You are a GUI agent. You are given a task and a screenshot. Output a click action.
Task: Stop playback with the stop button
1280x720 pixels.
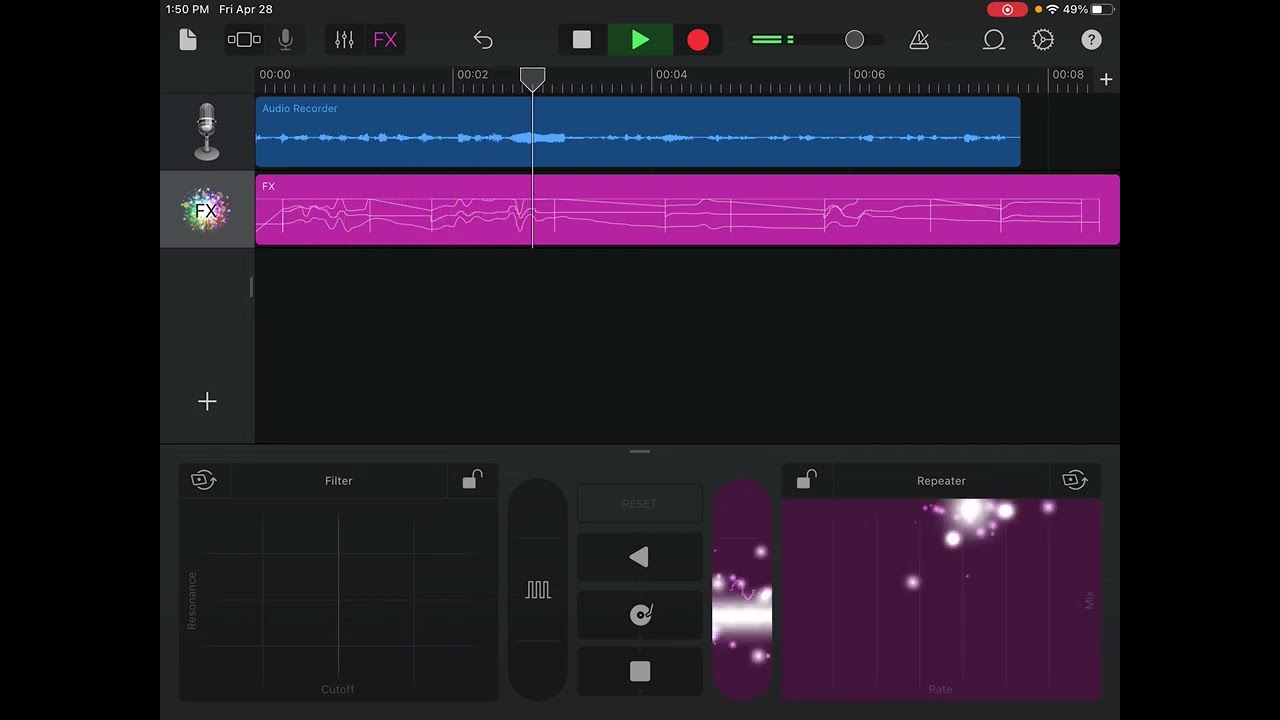[x=582, y=40]
